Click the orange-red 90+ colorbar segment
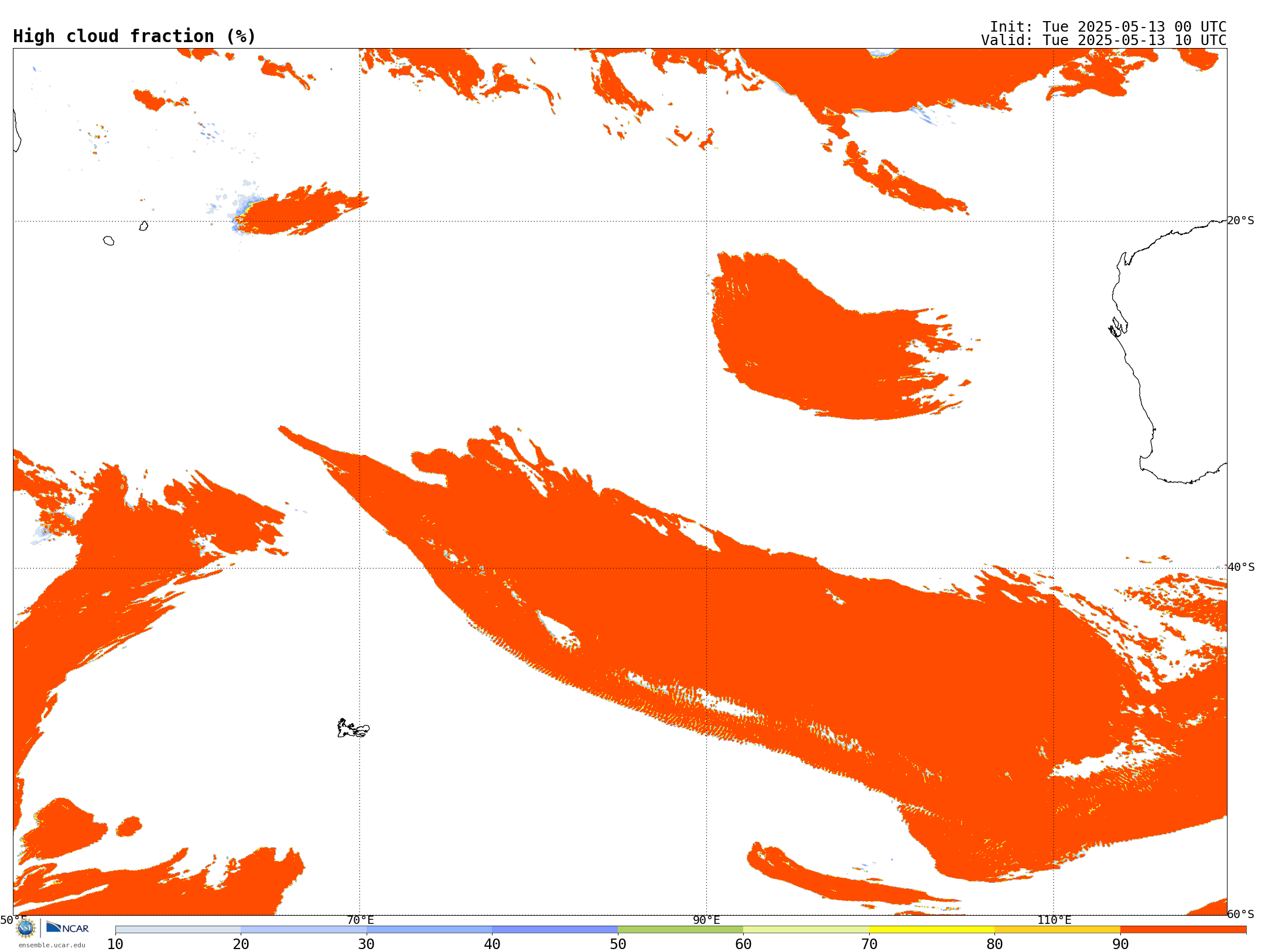This screenshot has height=952, width=1265. click(x=1183, y=930)
